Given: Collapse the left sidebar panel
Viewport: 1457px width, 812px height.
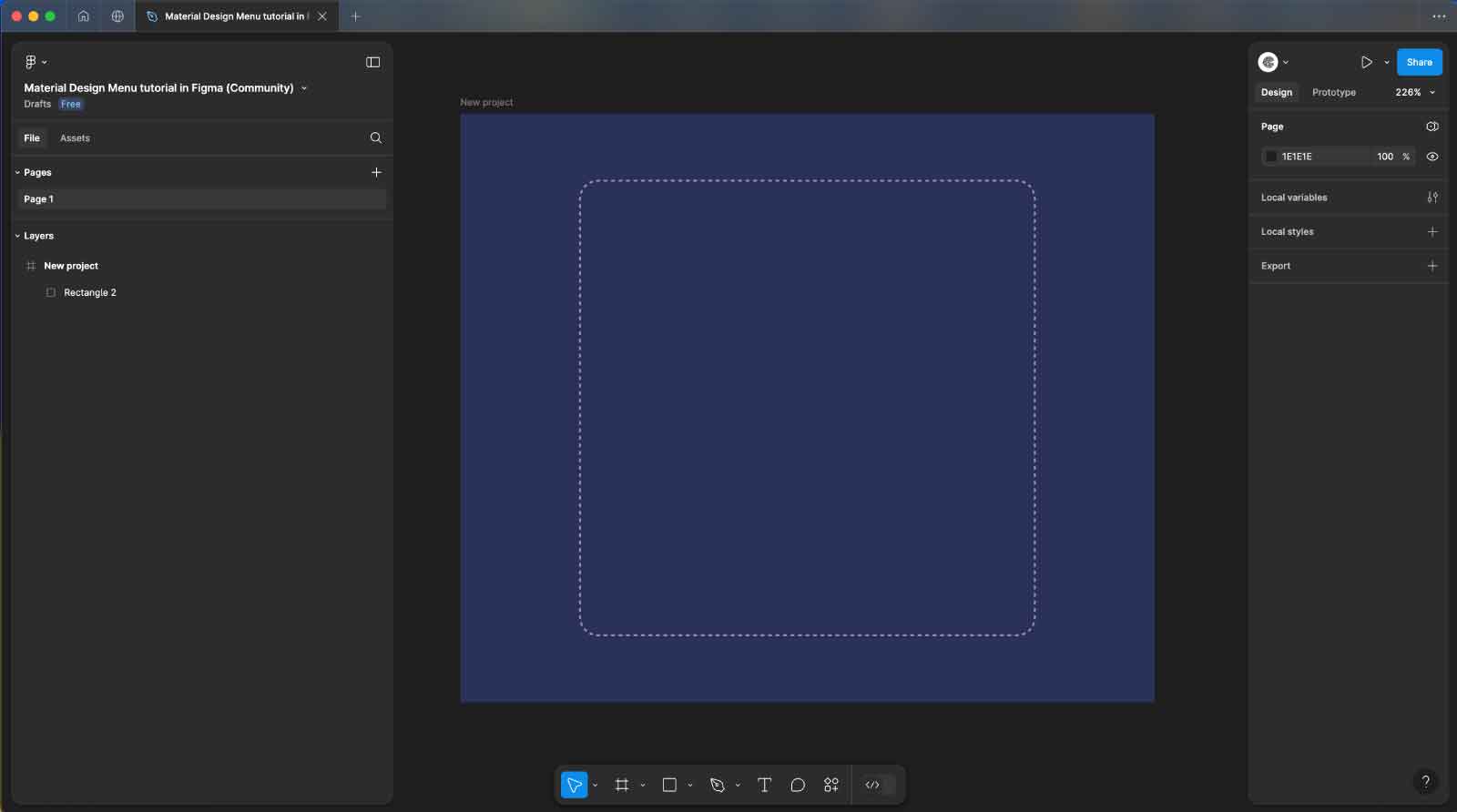Looking at the screenshot, I should 372,62.
